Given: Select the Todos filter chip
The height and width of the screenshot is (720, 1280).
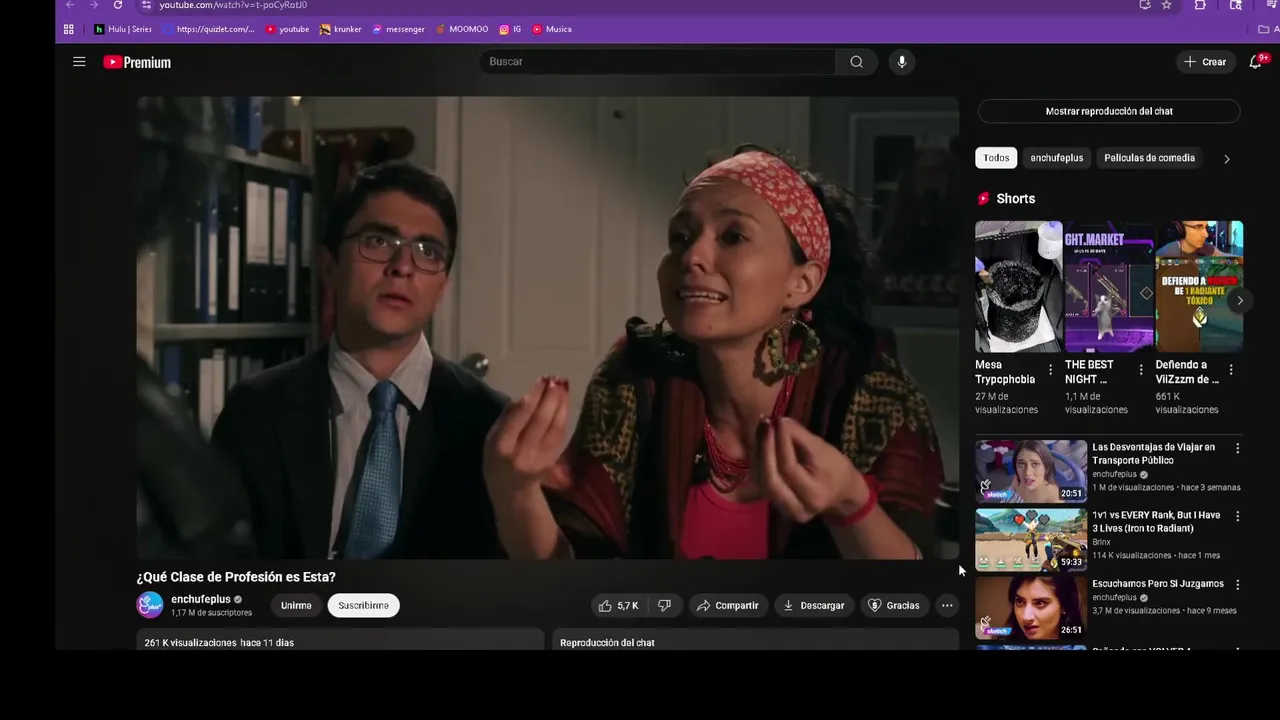Looking at the screenshot, I should pyautogui.click(x=996, y=158).
